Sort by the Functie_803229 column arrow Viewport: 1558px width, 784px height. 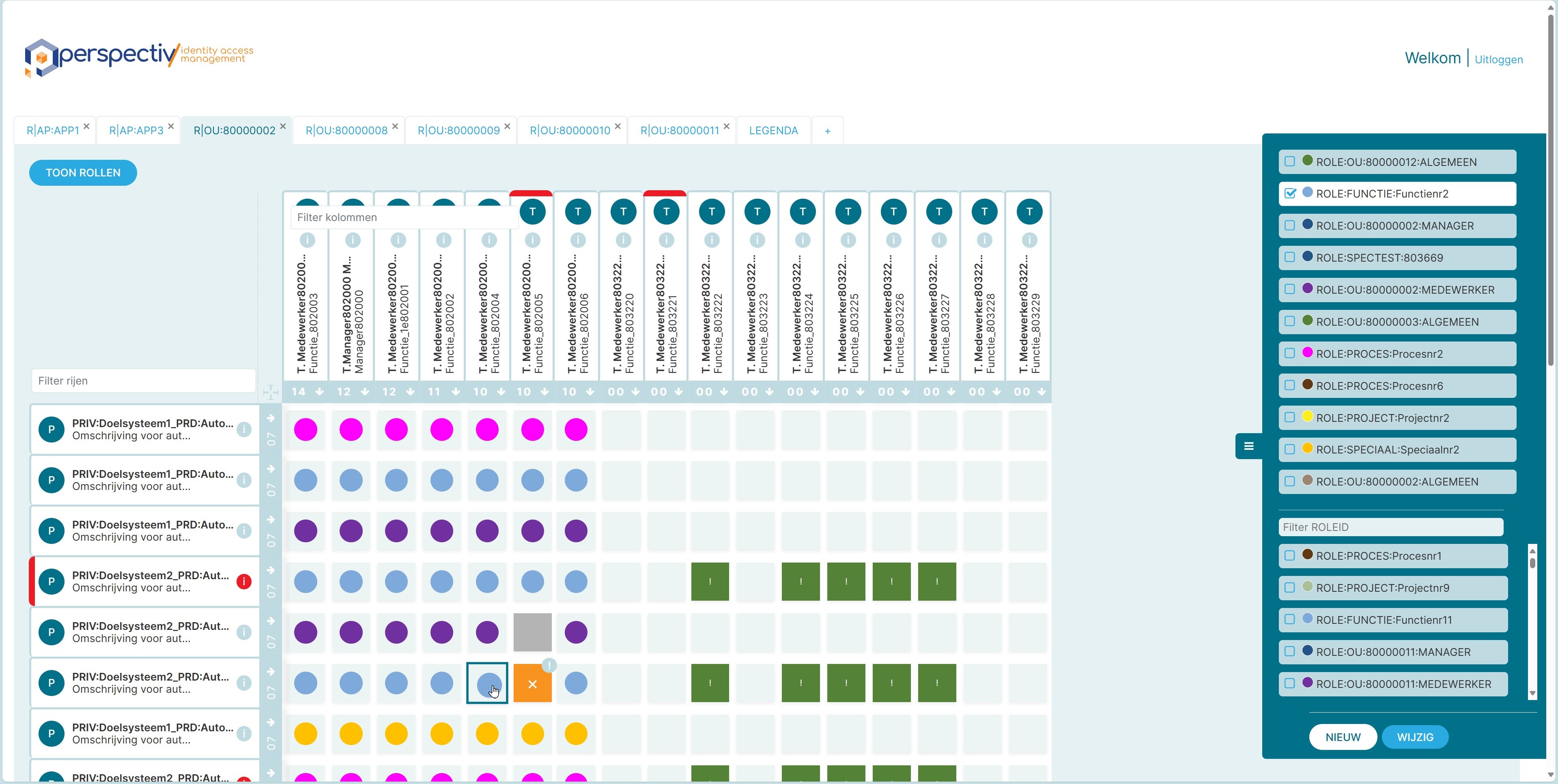click(x=1042, y=392)
